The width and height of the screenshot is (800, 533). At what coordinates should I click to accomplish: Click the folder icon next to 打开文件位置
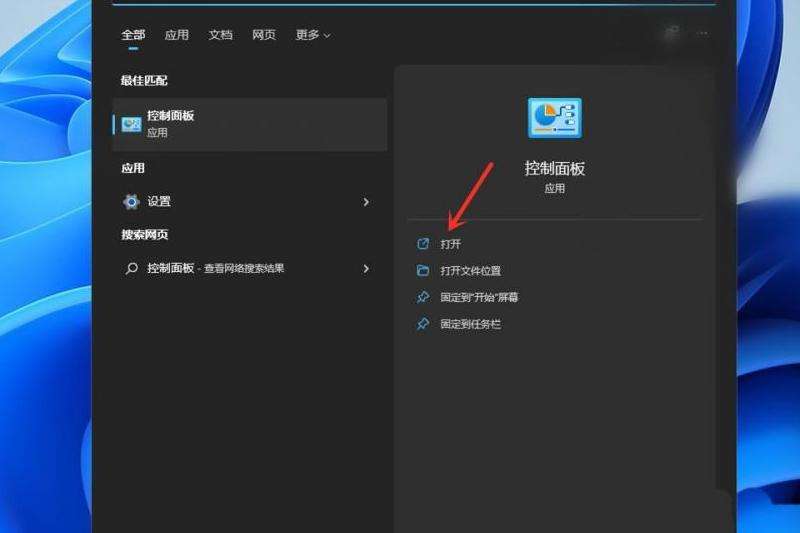423,270
